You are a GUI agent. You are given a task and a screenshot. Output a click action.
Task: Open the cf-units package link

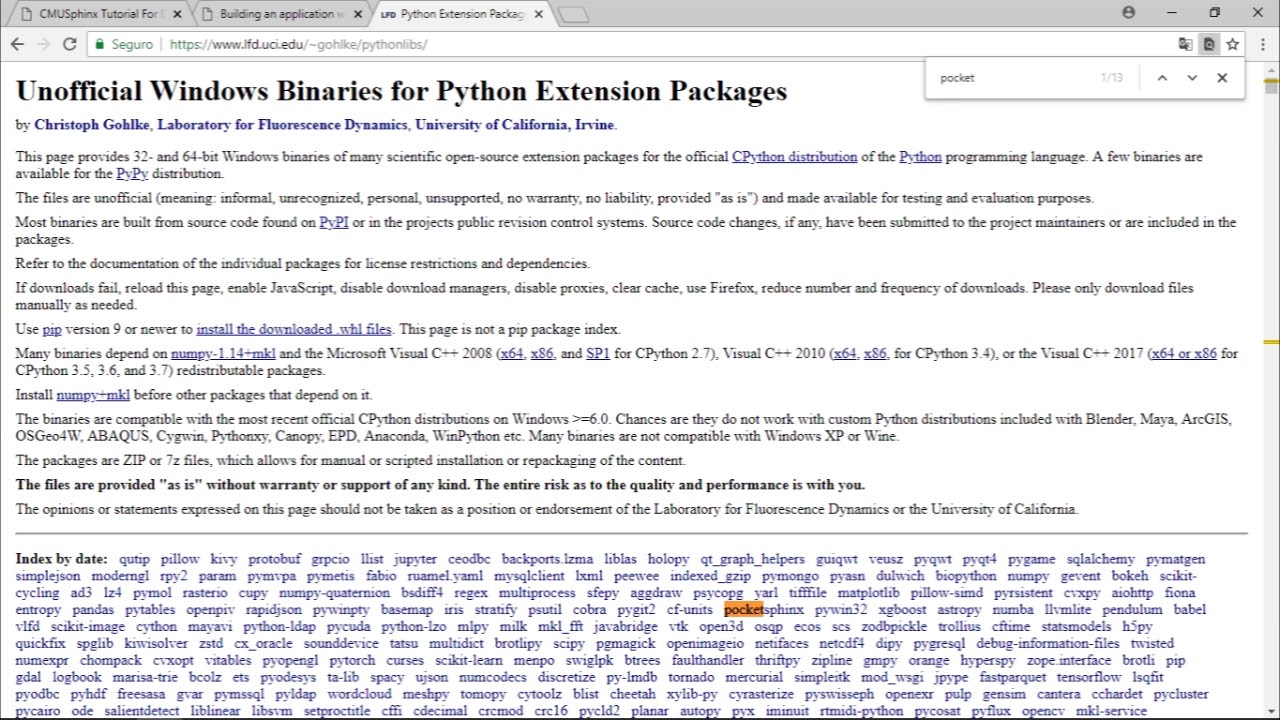690,609
